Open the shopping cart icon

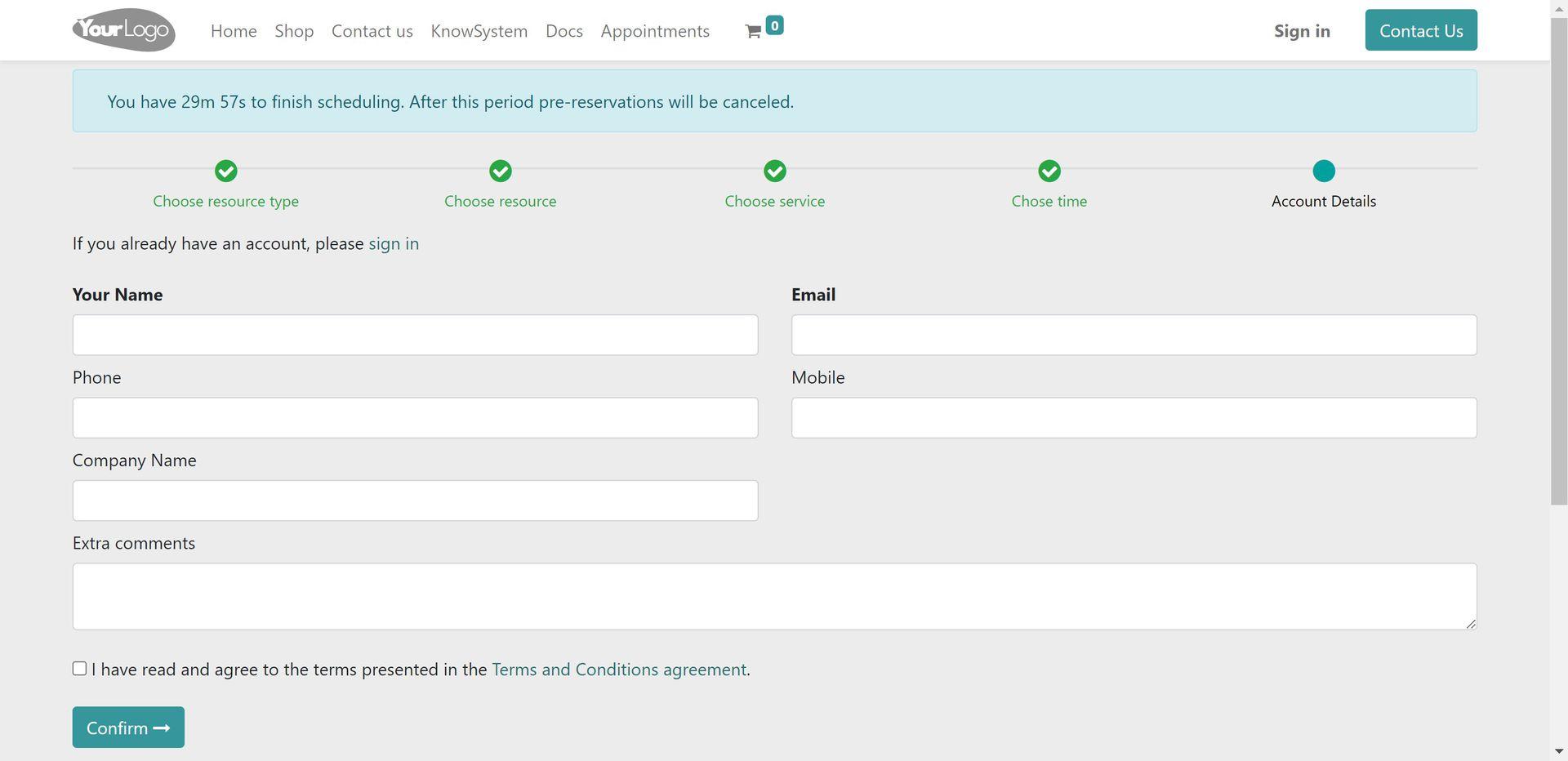(753, 31)
